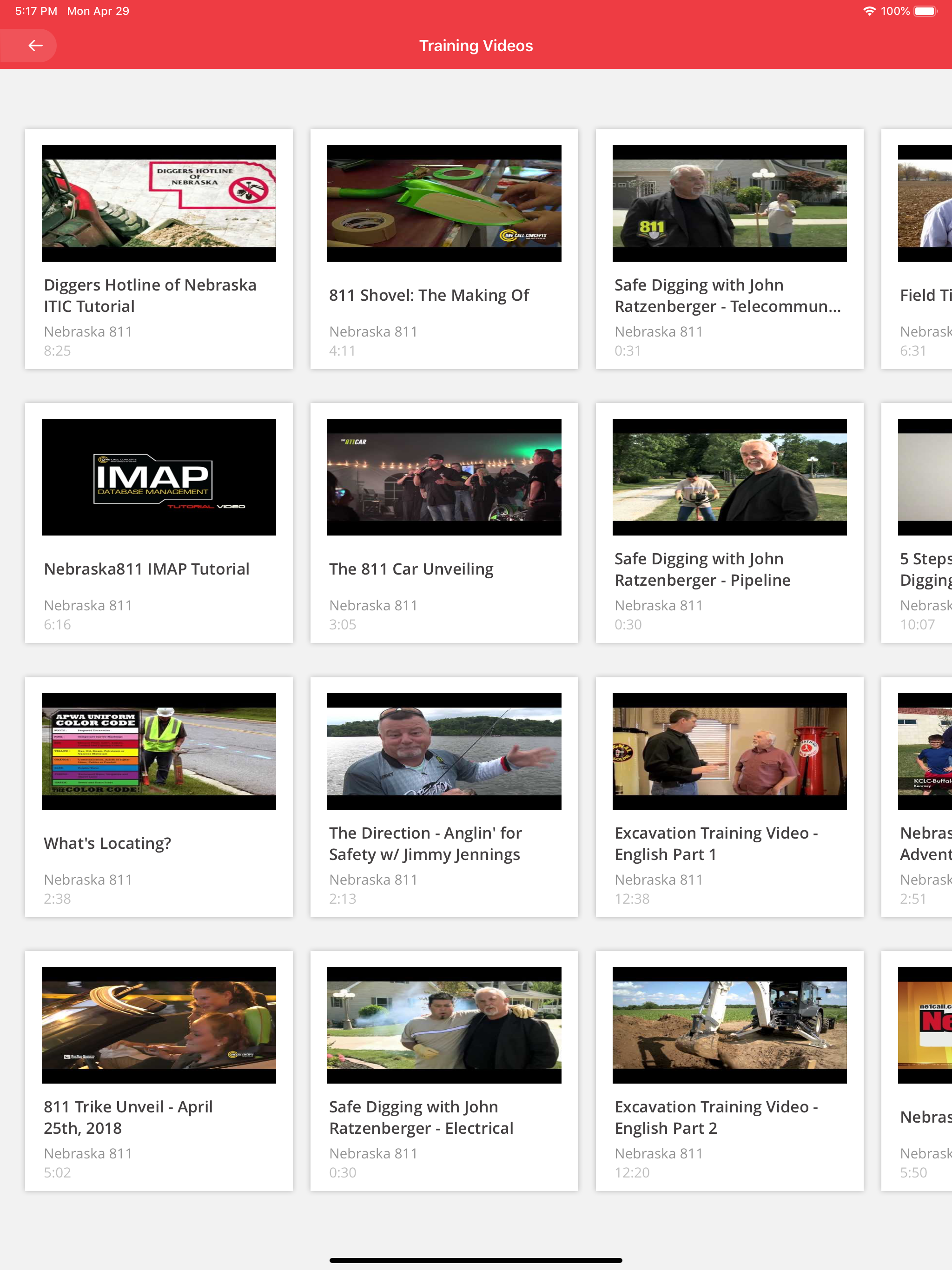
Task: Click the 12:20 duration of English Part 2
Action: click(x=632, y=1172)
